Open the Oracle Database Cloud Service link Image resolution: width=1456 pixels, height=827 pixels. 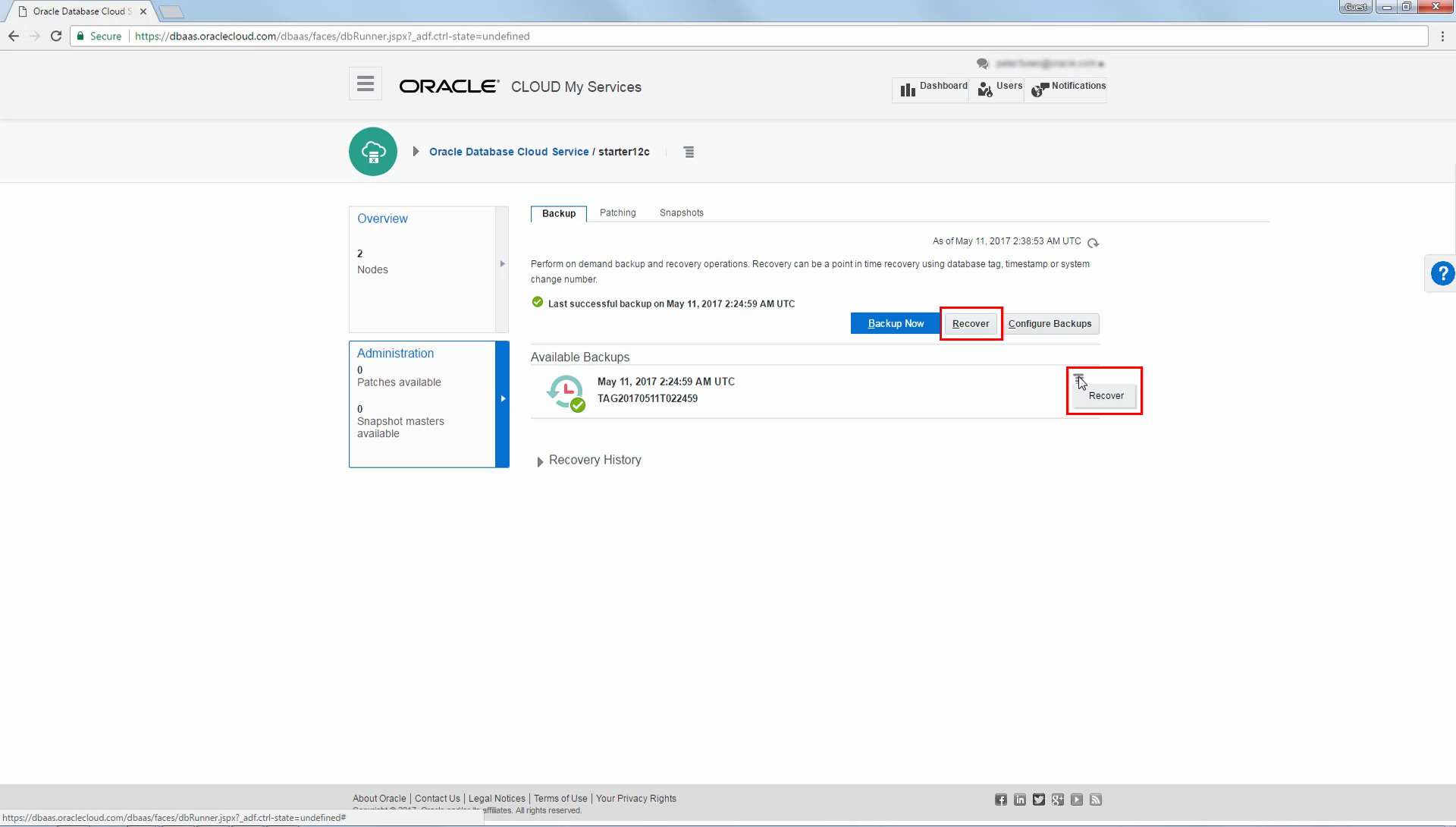tap(509, 152)
